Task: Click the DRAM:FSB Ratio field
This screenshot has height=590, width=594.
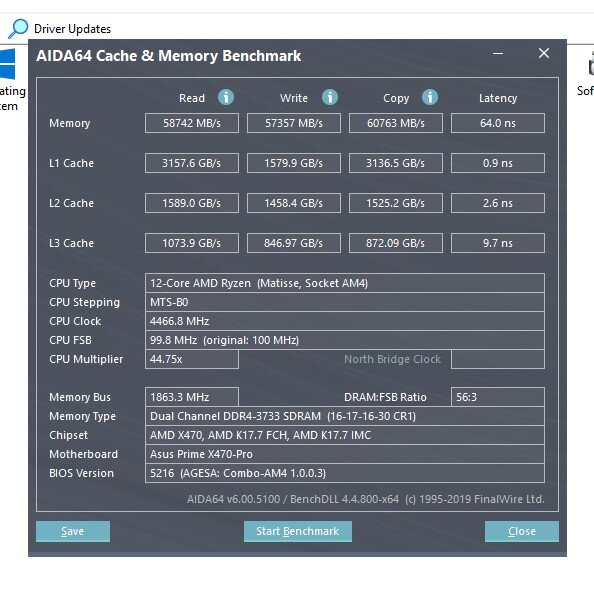Action: (x=498, y=397)
